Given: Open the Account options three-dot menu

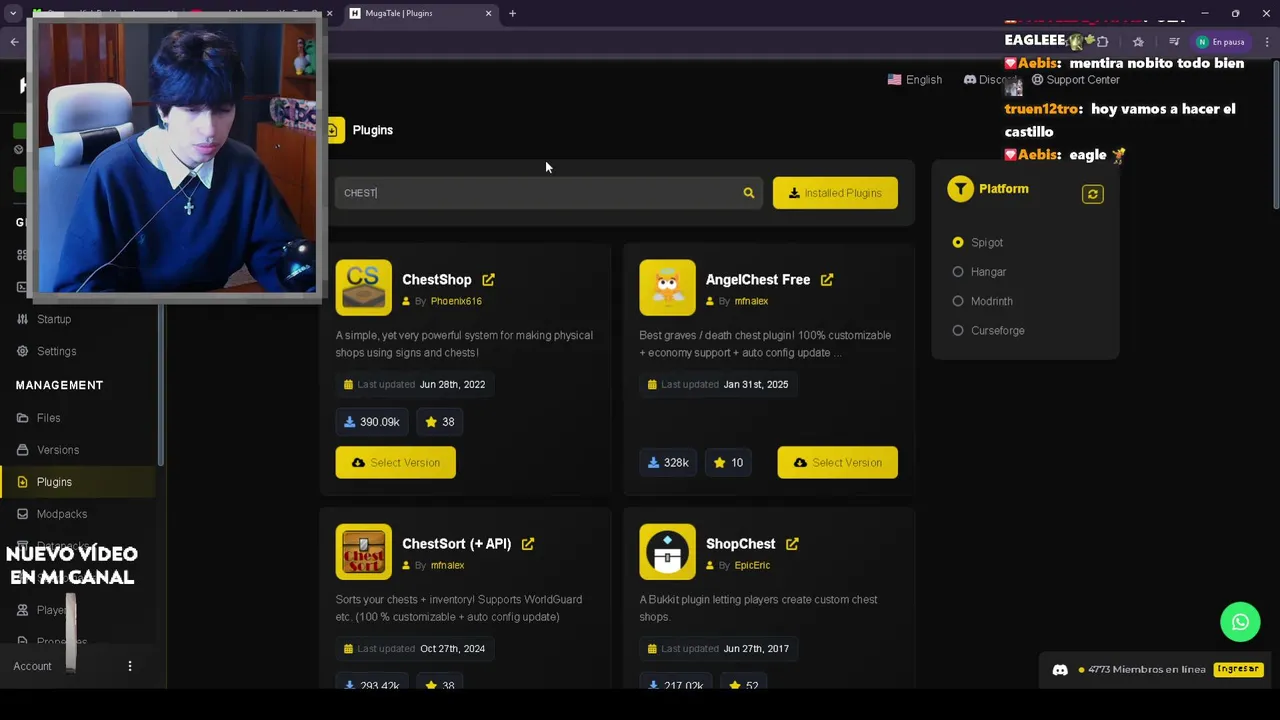Looking at the screenshot, I should tap(129, 666).
